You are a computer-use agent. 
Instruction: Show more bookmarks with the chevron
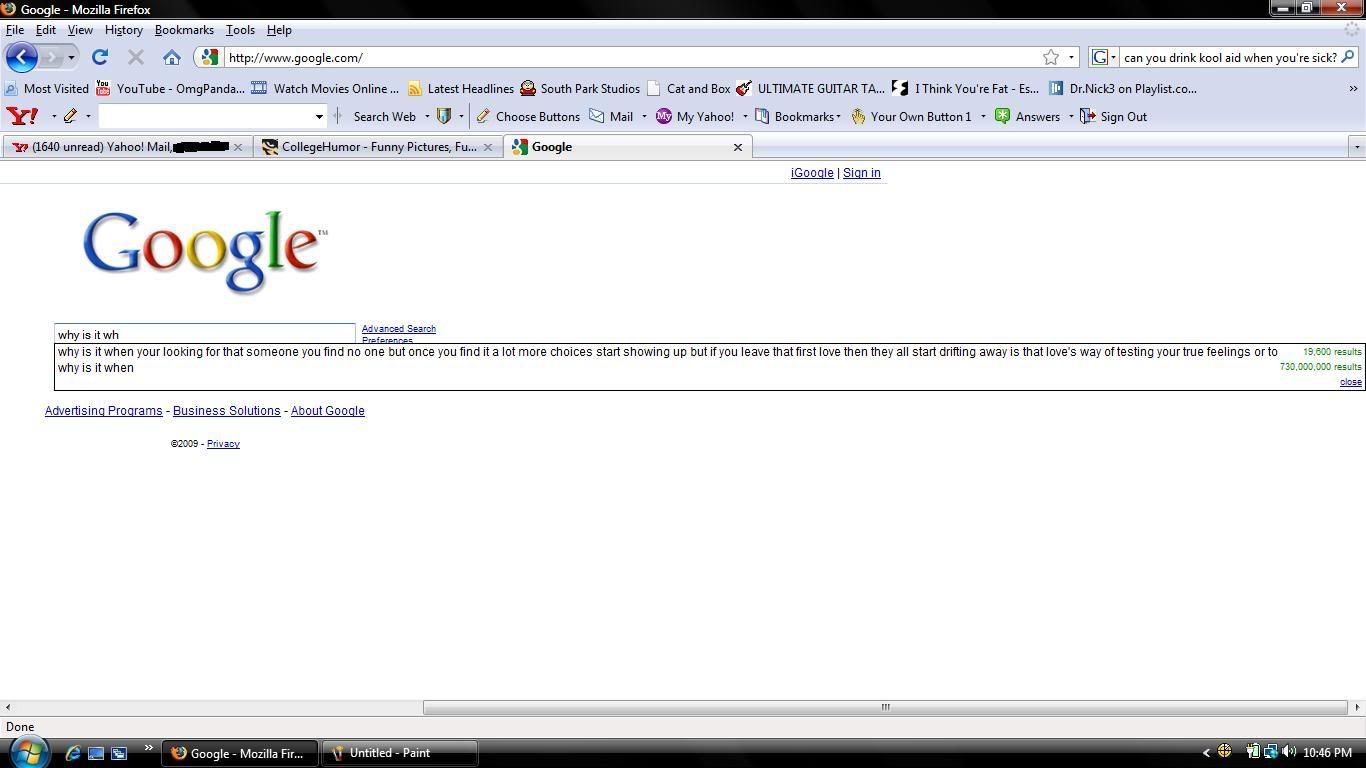tap(1353, 88)
